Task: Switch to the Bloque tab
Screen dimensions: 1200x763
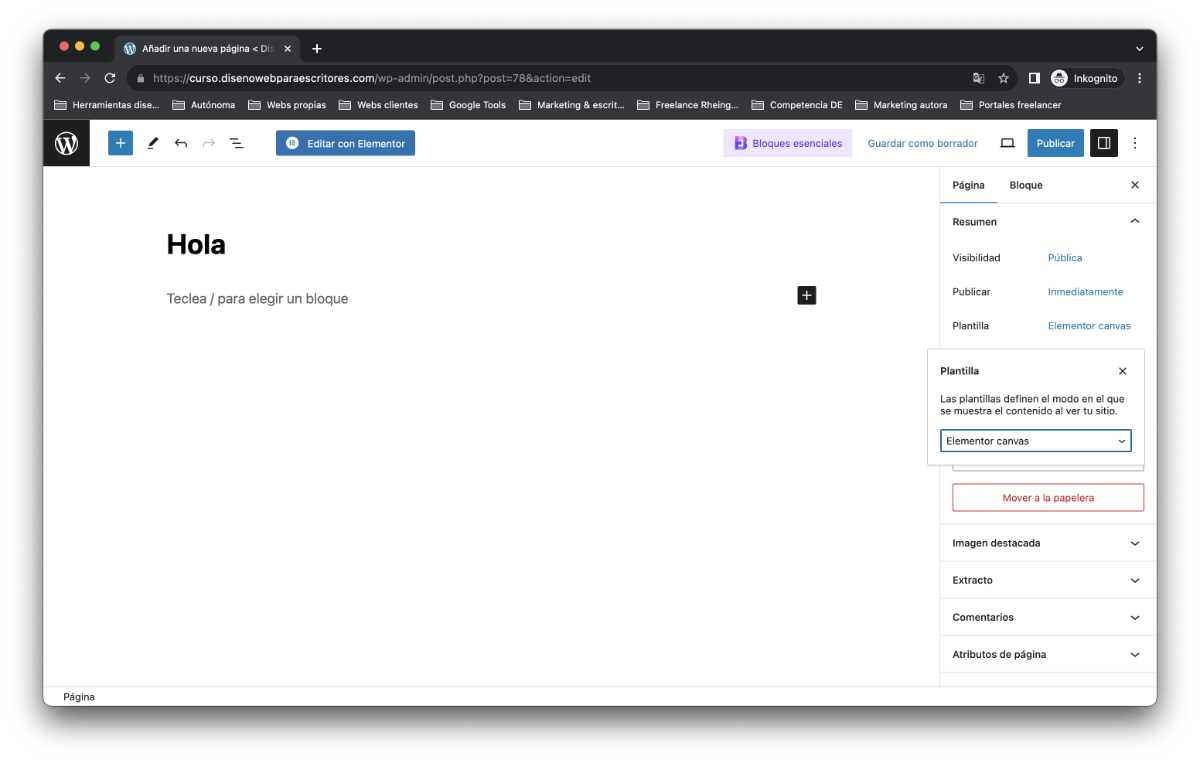Action: coord(1026,185)
